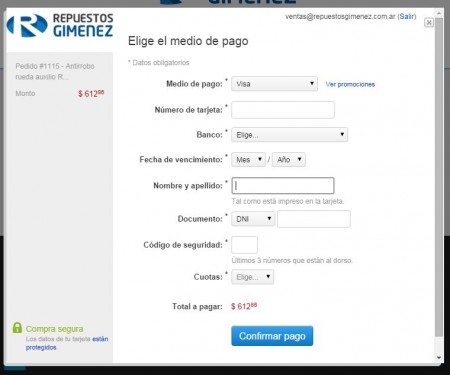Click the 'Cuotas:' label
This screenshot has height=375, width=450.
[x=208, y=277]
